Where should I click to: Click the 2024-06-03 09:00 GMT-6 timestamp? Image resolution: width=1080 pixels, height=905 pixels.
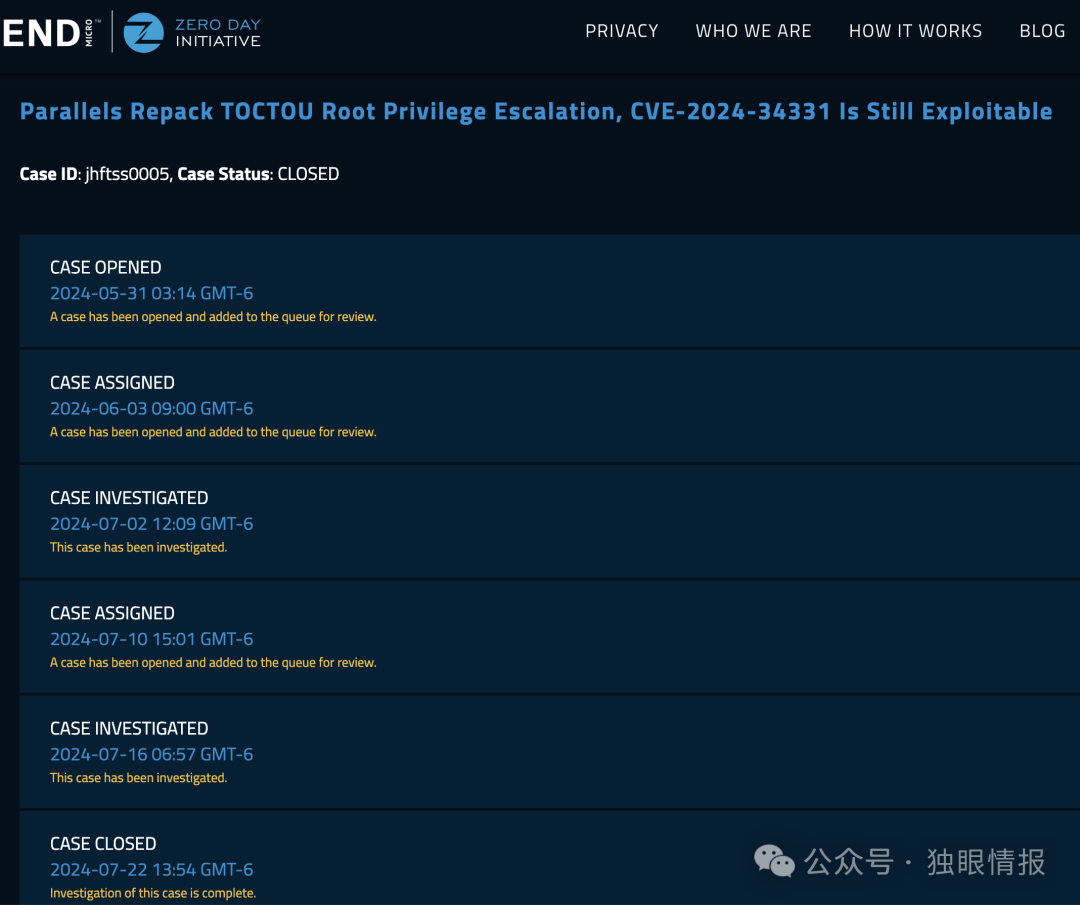152,408
